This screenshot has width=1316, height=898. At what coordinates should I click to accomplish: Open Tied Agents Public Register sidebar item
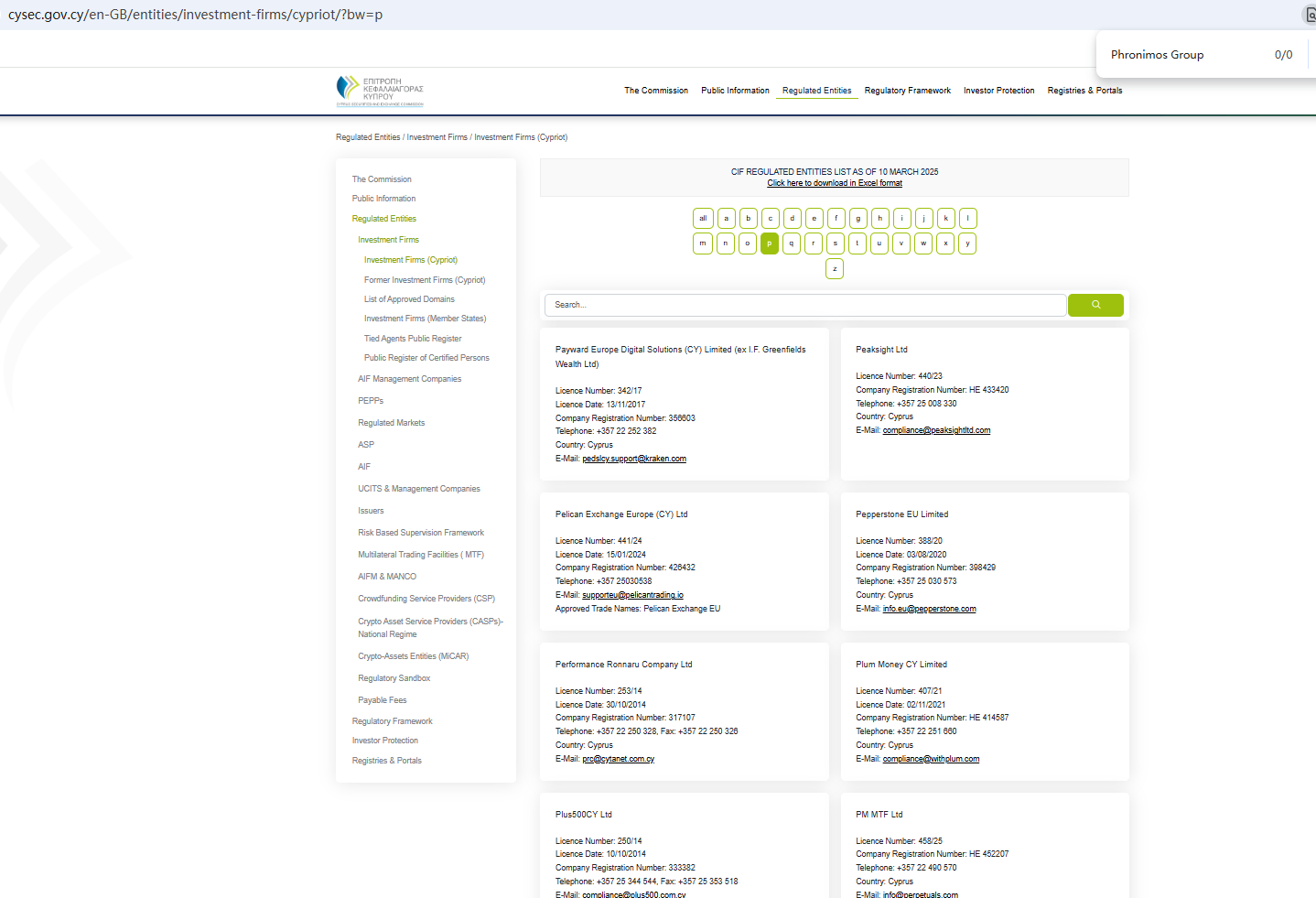[x=413, y=339]
